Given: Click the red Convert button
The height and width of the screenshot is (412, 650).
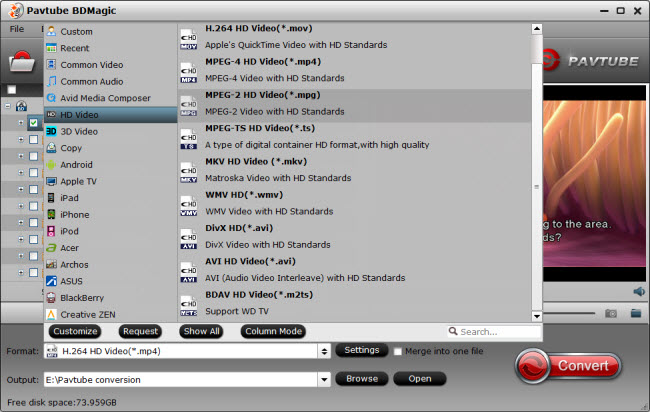Looking at the screenshot, I should coord(569,366).
